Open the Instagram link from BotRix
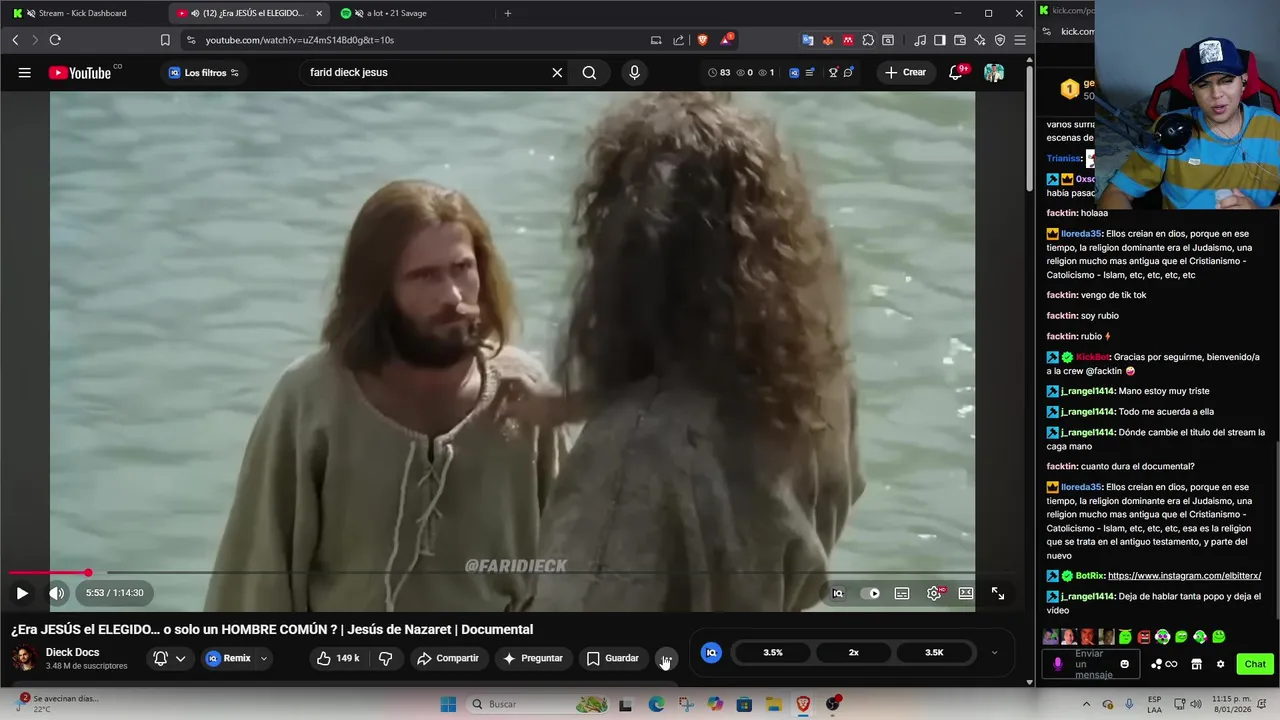 [1184, 576]
